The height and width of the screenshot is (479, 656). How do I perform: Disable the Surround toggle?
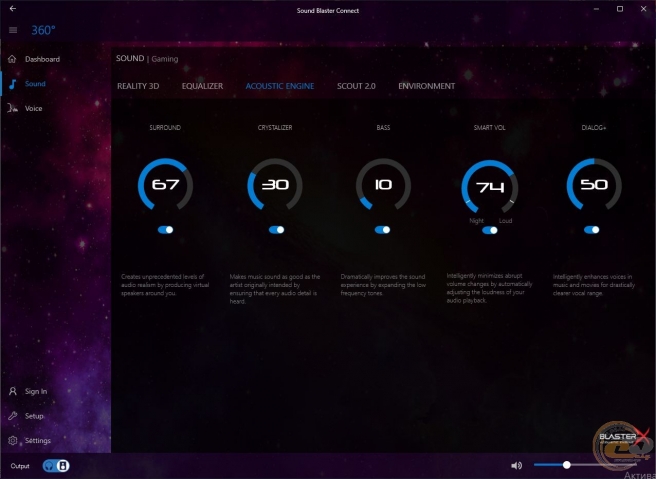click(165, 230)
